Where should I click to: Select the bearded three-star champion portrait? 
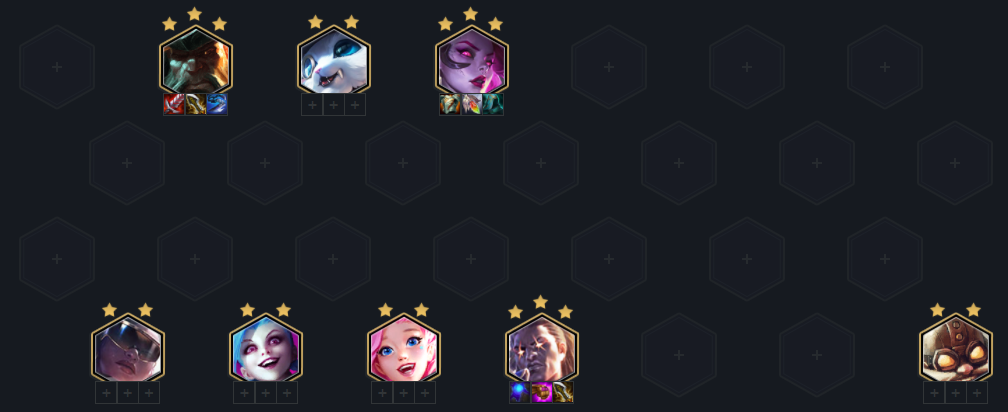195,62
